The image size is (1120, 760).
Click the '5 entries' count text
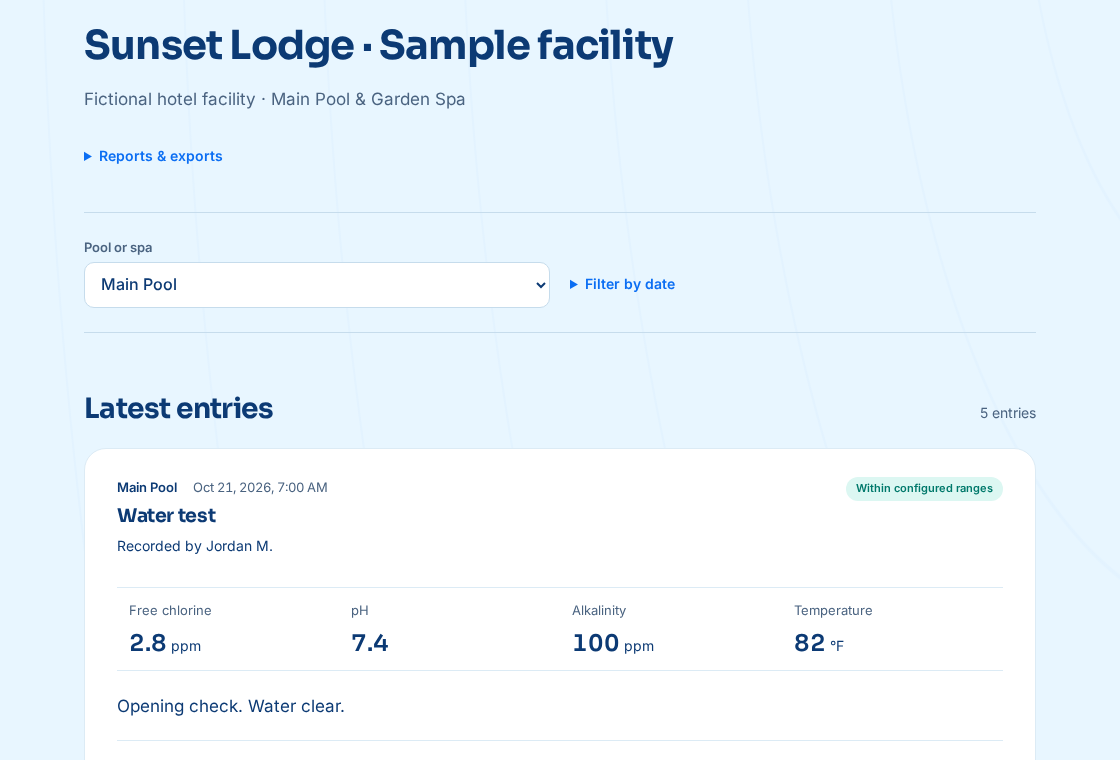[x=1008, y=414]
